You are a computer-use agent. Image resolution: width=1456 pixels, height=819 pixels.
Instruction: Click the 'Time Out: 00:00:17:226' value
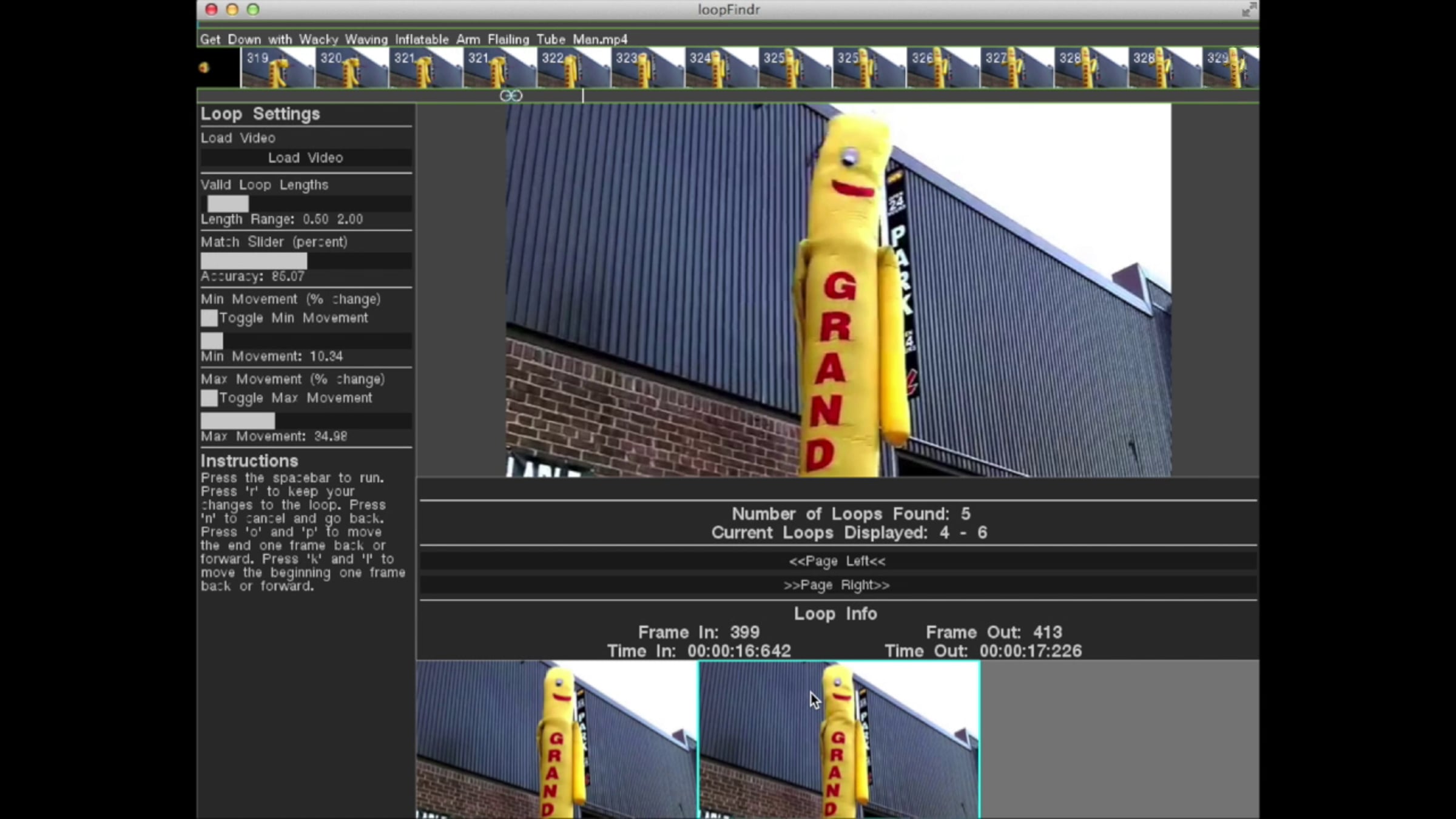(983, 651)
